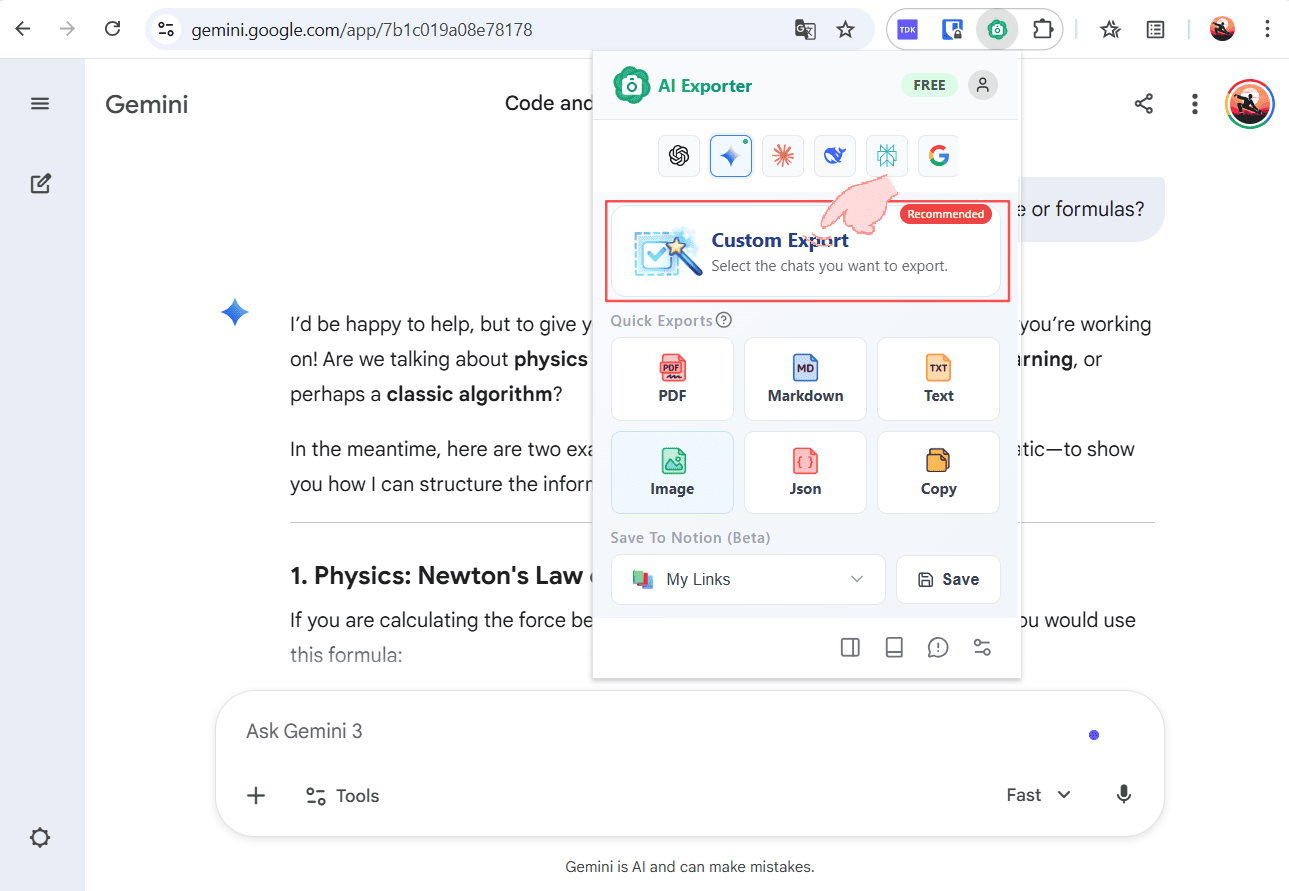The width and height of the screenshot is (1289, 891).
Task: Toggle Gemini main menu sidebar
Action: (40, 103)
